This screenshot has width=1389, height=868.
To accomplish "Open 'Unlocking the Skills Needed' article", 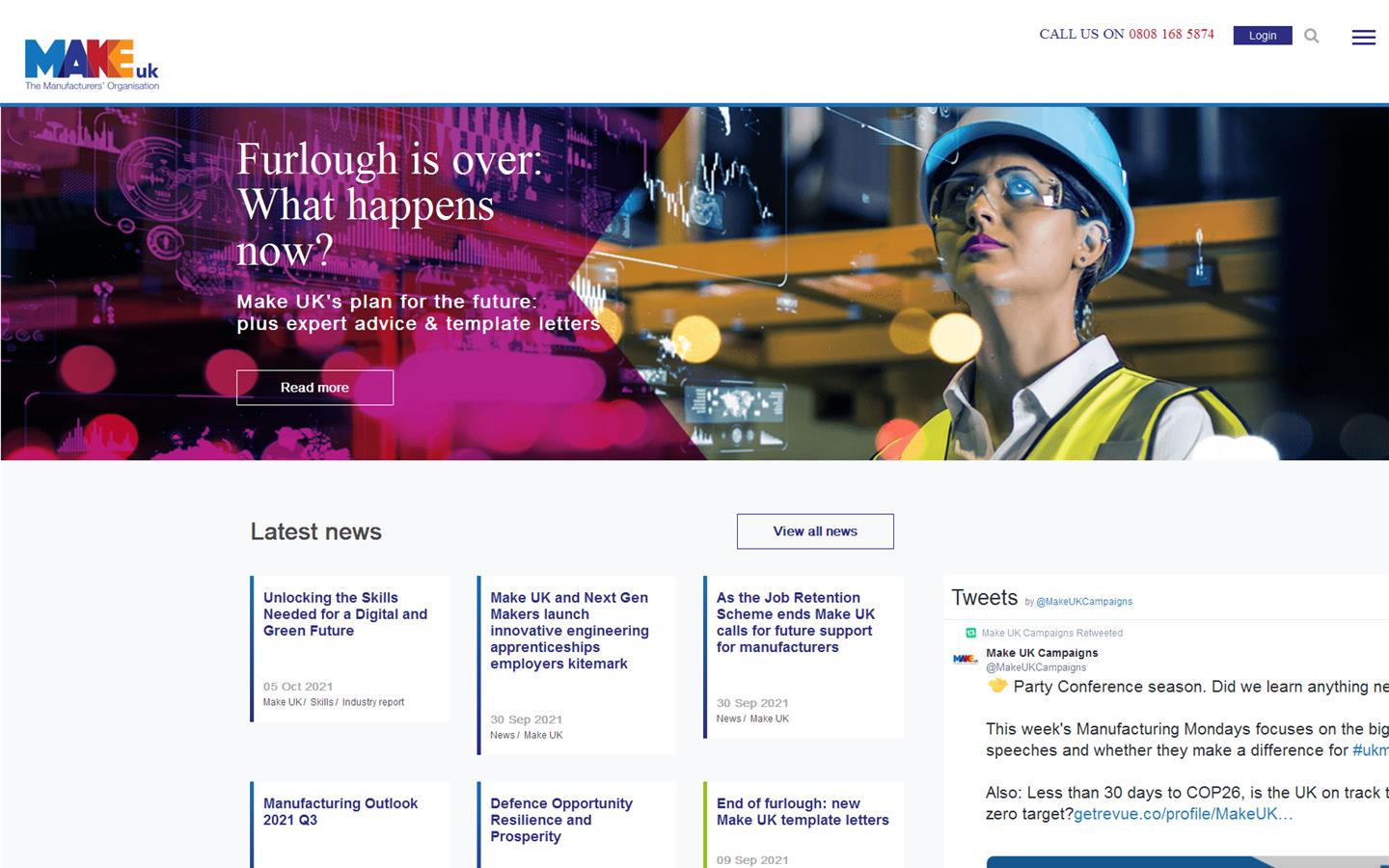I will click(345, 613).
